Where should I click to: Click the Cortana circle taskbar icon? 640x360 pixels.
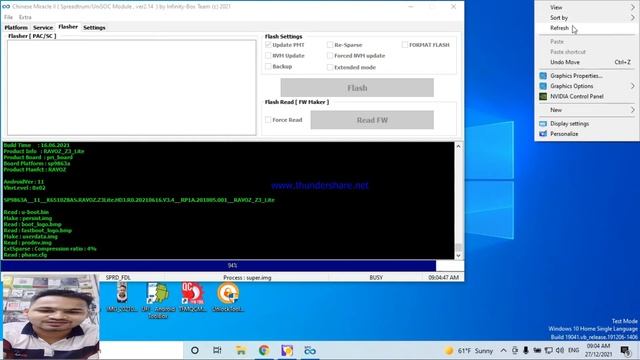(x=195, y=350)
